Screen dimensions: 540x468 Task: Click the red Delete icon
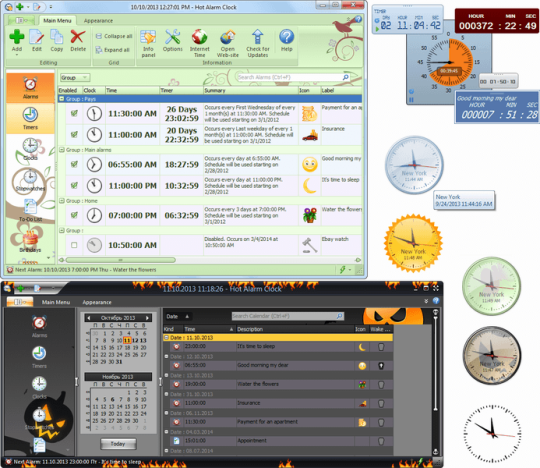[x=78, y=37]
